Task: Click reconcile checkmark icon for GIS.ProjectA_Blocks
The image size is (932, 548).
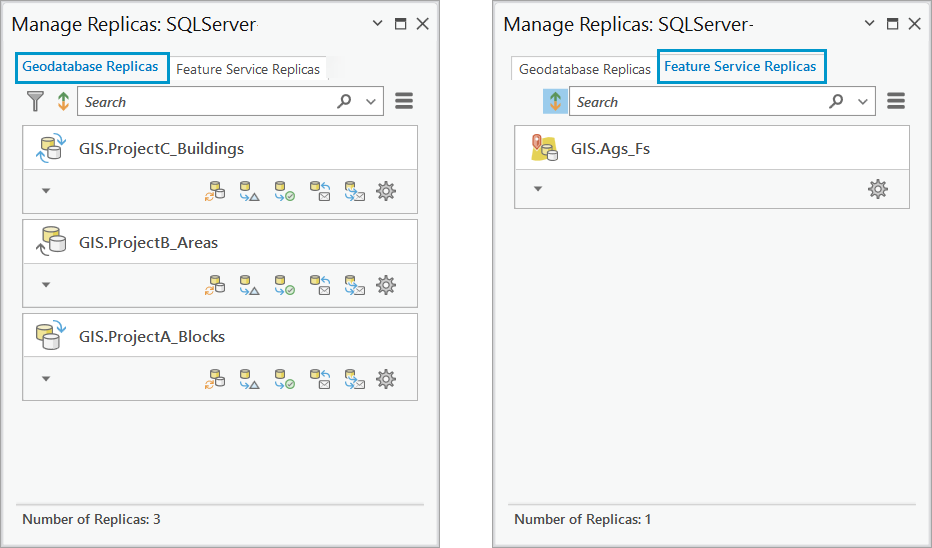Action: click(x=284, y=379)
